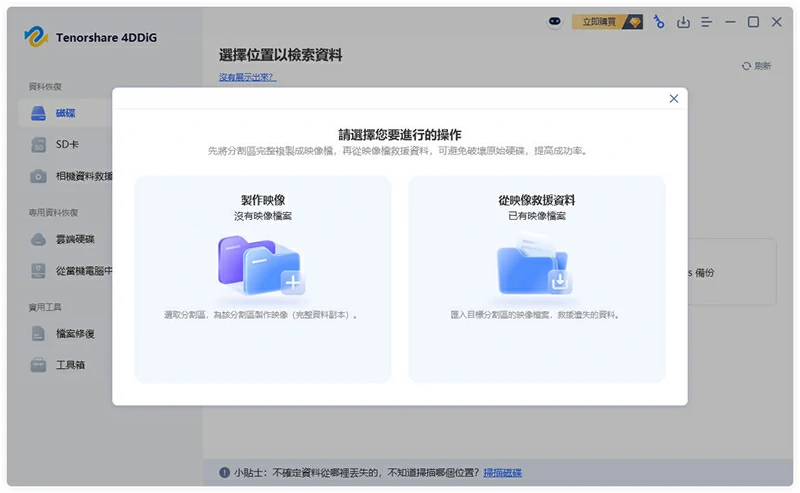Image resolution: width=800 pixels, height=493 pixels.
Task: Close the operation selection dialog
Action: point(673,98)
